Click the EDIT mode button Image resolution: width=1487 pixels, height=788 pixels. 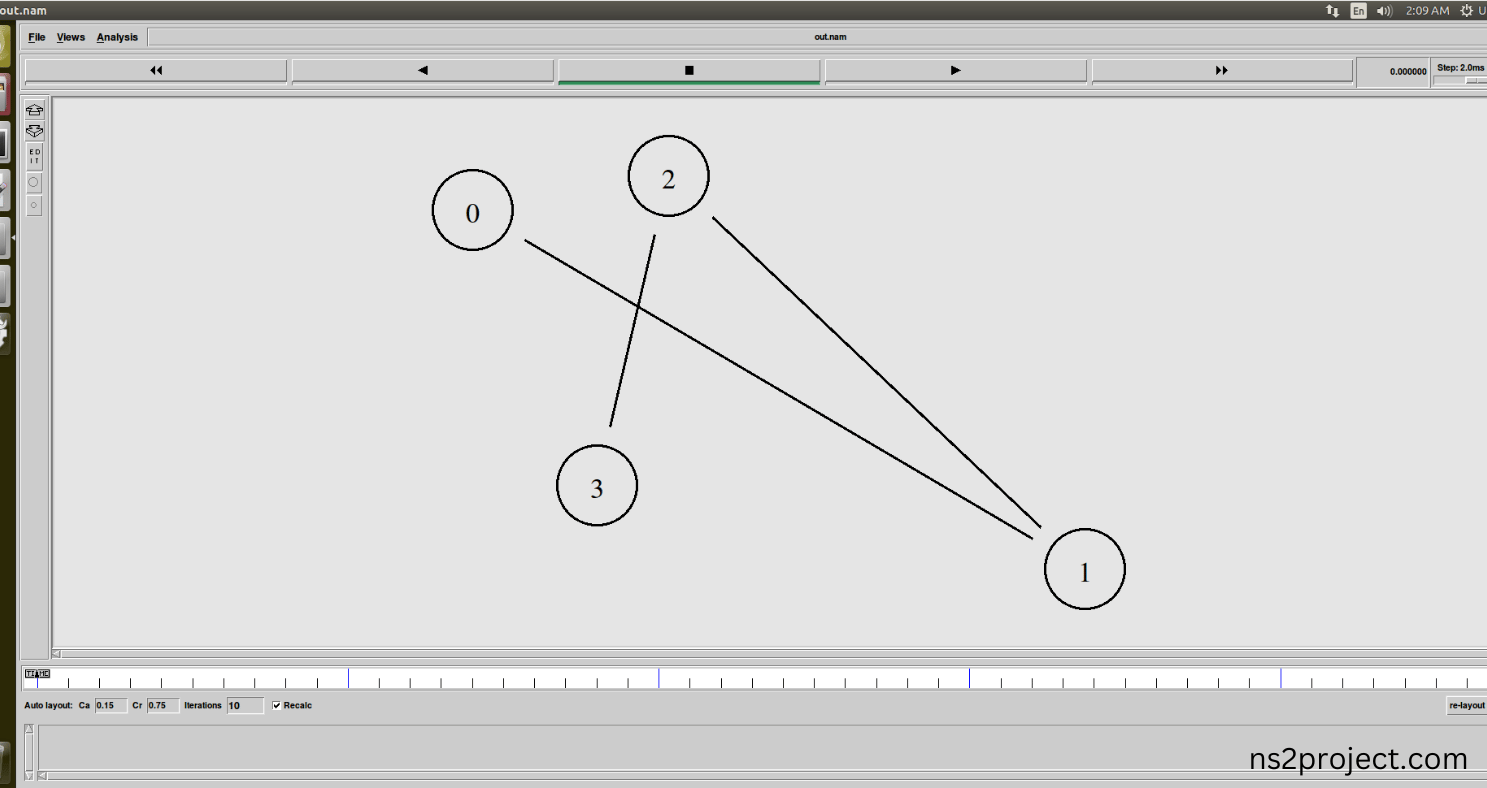coord(35,156)
